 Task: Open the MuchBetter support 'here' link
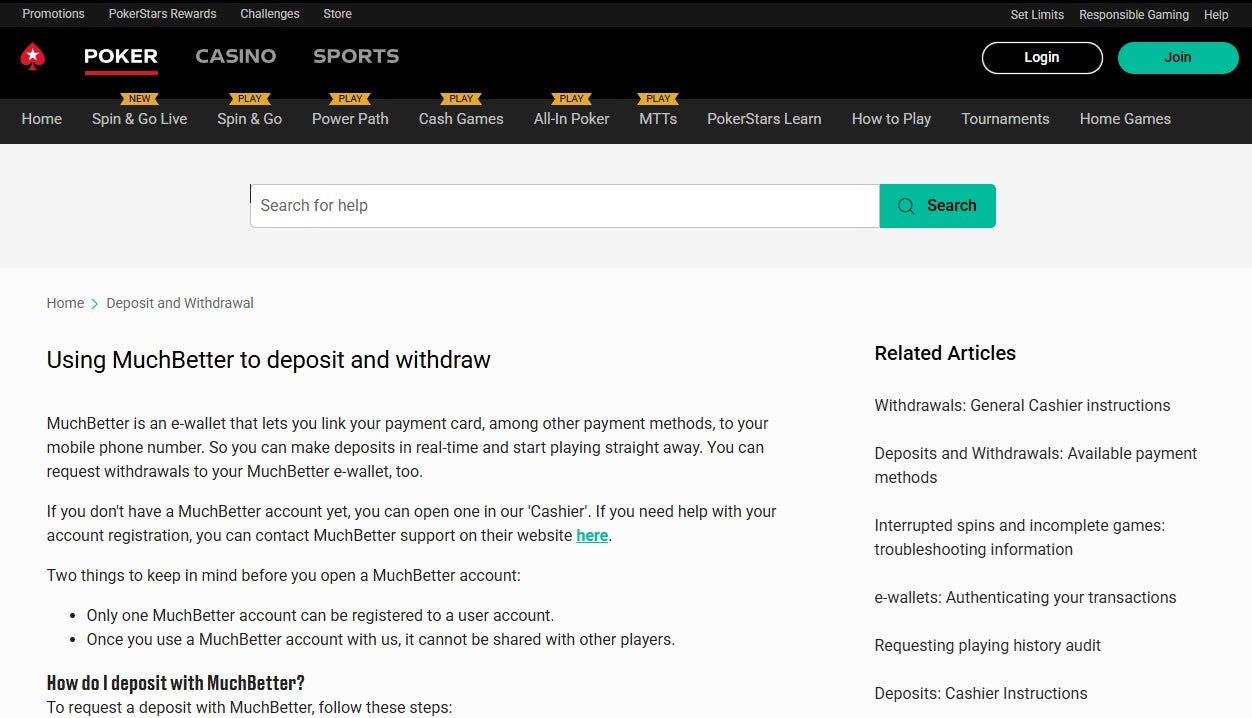592,535
